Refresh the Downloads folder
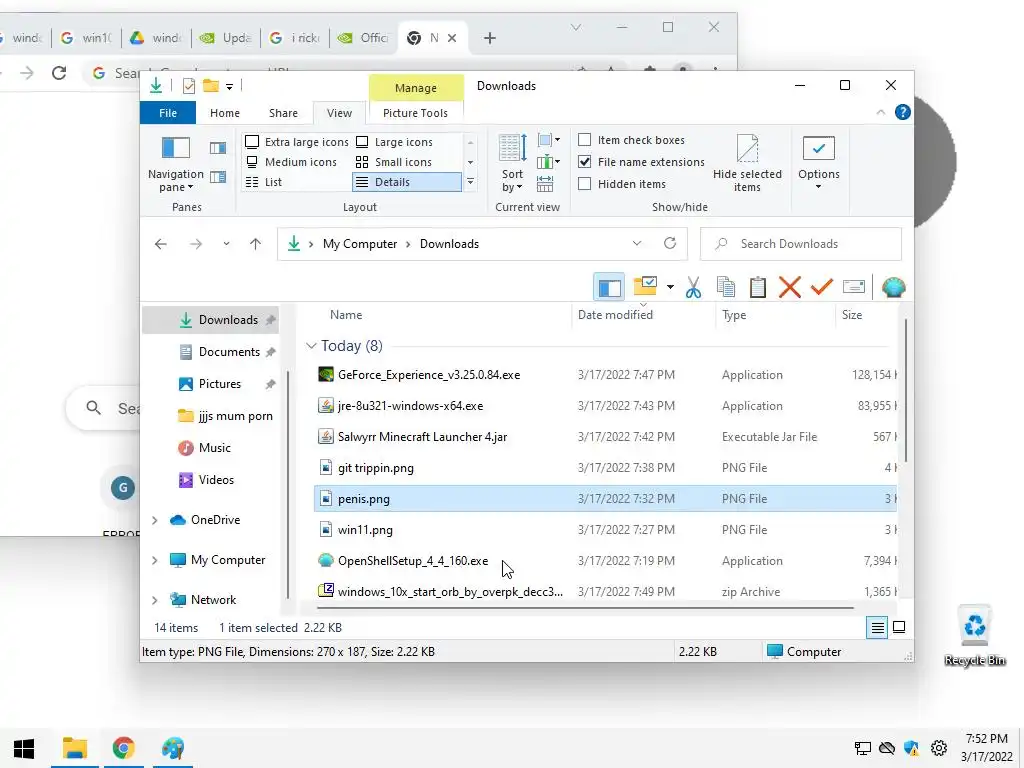This screenshot has width=1024, height=768. coord(670,244)
